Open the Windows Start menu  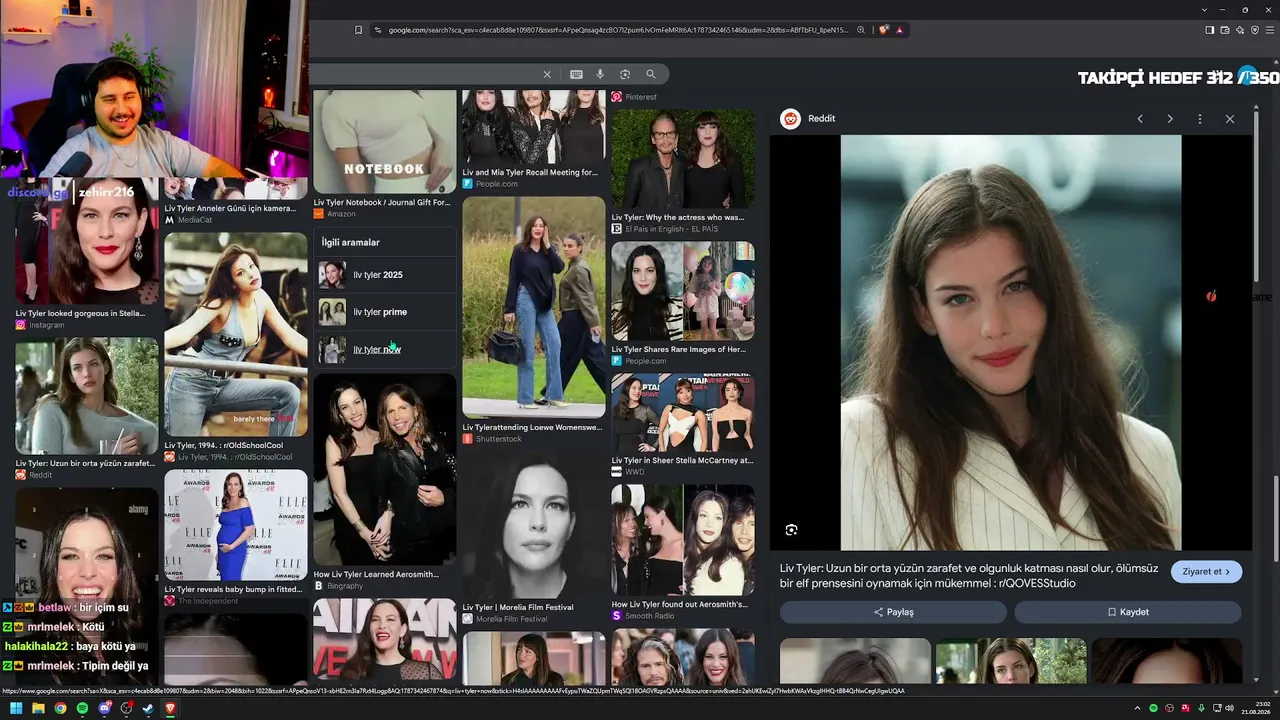pyautogui.click(x=16, y=709)
